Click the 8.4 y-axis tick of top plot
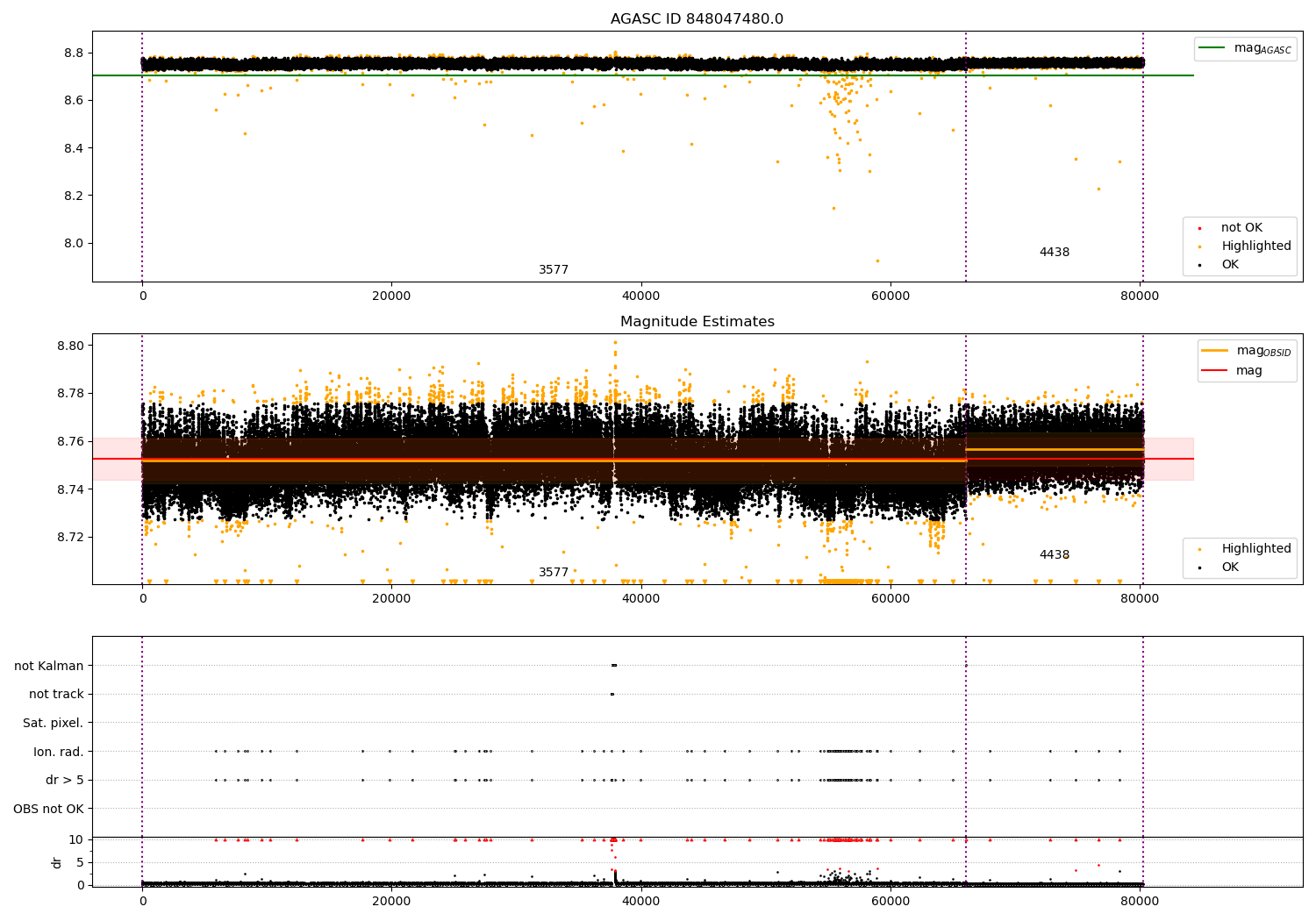The height and width of the screenshot is (921, 1316). point(74,148)
